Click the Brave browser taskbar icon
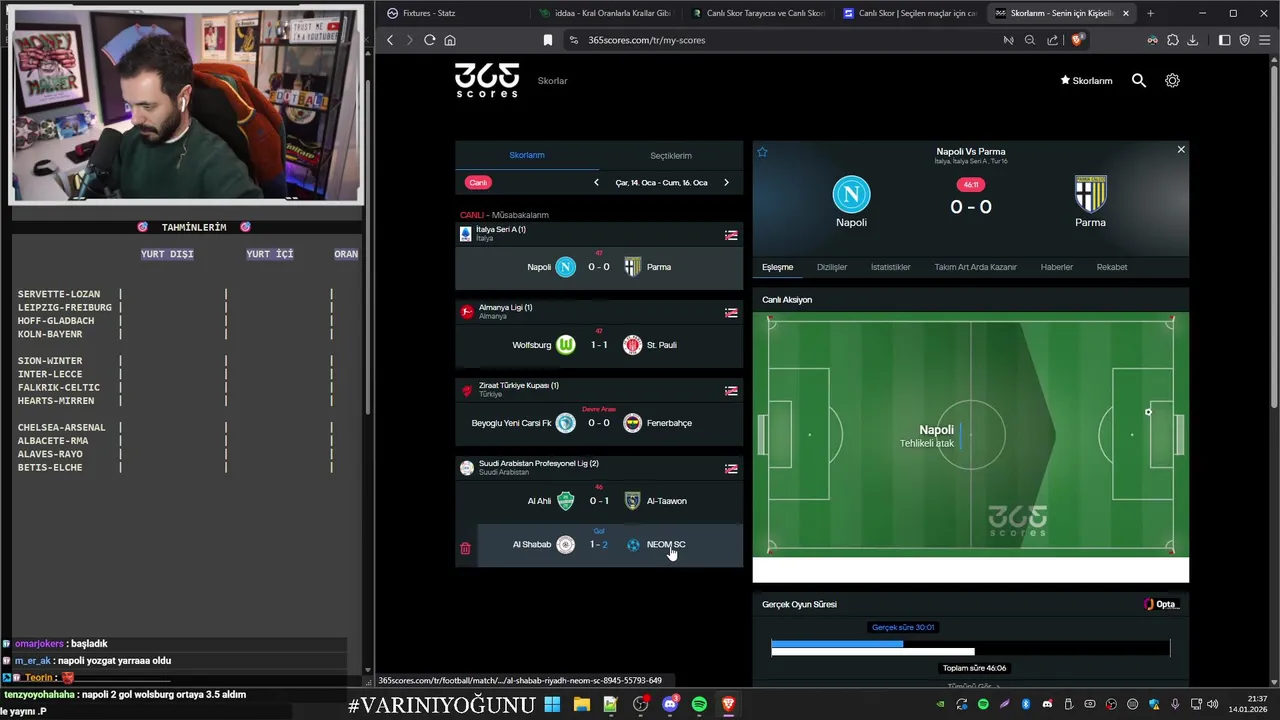Image resolution: width=1280 pixels, height=720 pixels. (728, 705)
